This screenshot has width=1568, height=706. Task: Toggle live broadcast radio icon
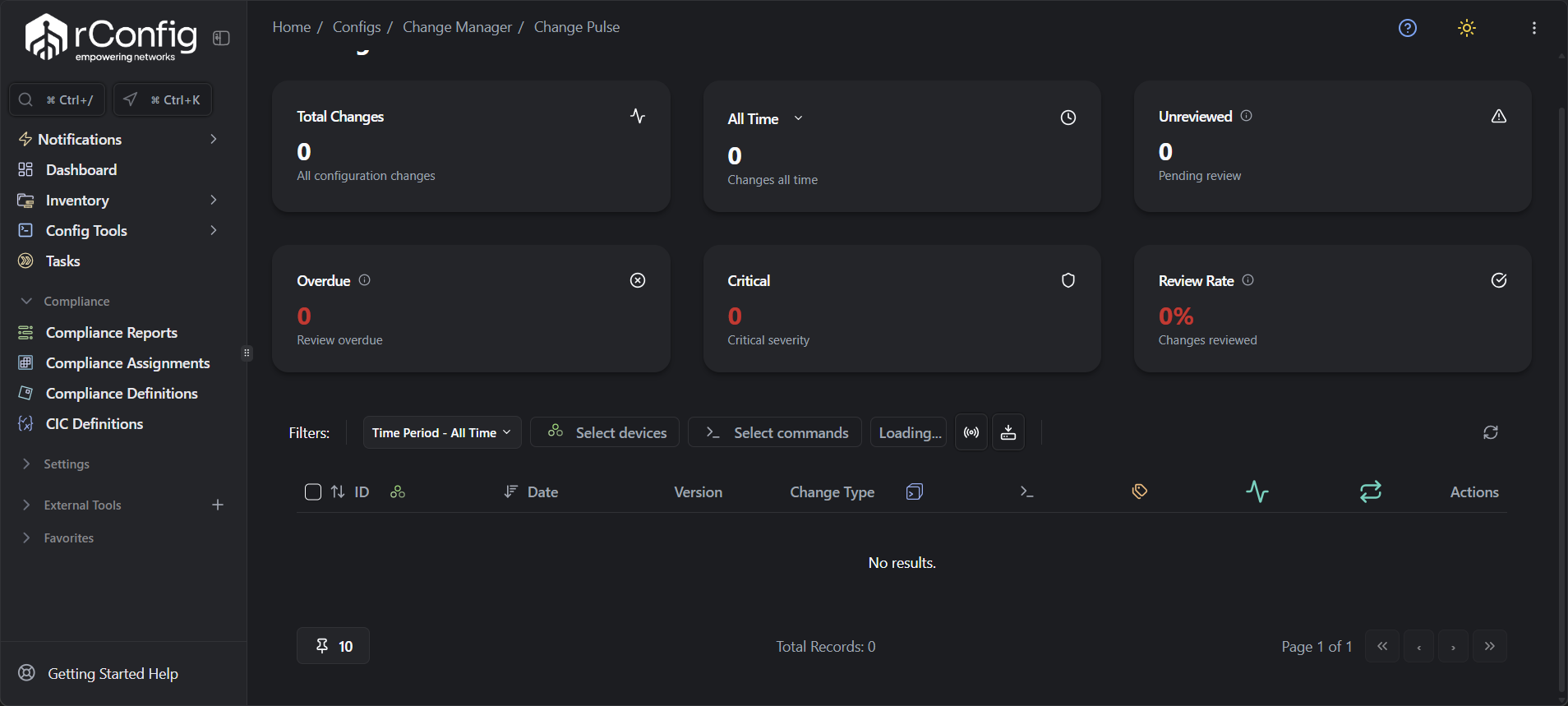pyautogui.click(x=971, y=432)
